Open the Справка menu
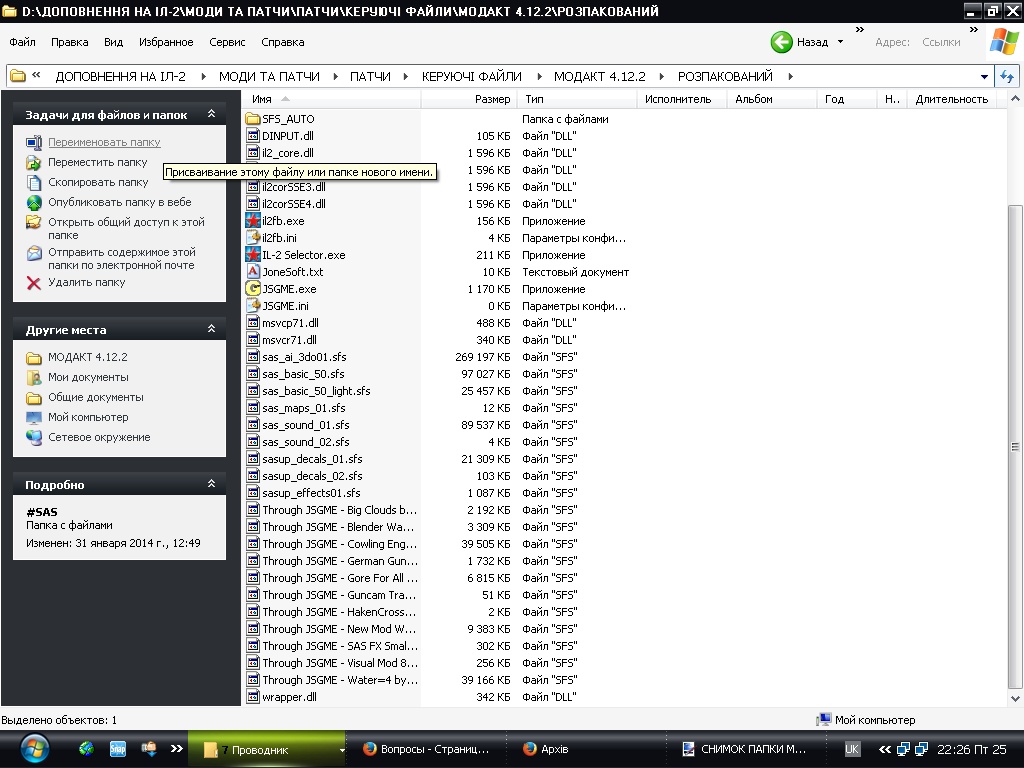This screenshot has height=768, width=1024. coord(282,42)
